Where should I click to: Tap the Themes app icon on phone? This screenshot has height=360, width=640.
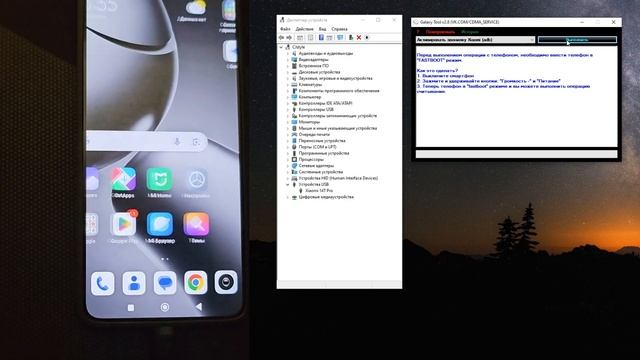(x=196, y=224)
